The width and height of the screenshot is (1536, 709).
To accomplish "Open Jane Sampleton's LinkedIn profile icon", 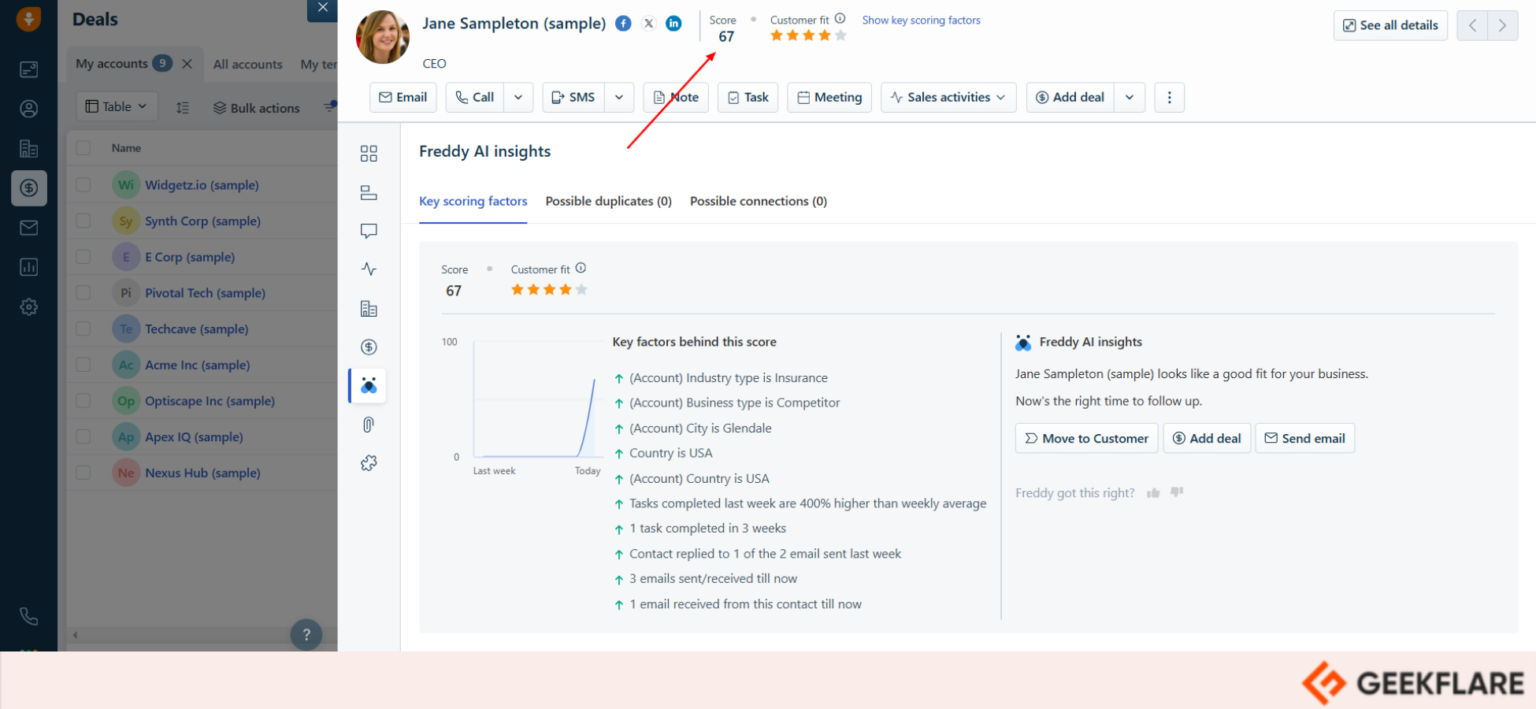I will click(674, 23).
